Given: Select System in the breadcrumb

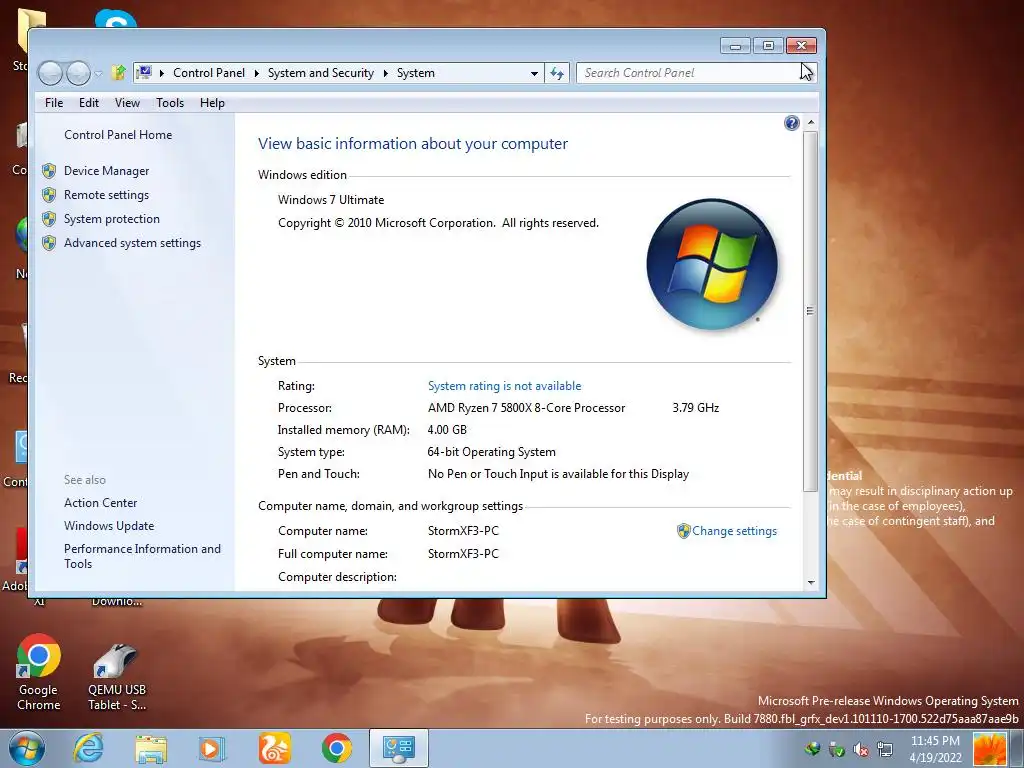Looking at the screenshot, I should [x=415, y=72].
